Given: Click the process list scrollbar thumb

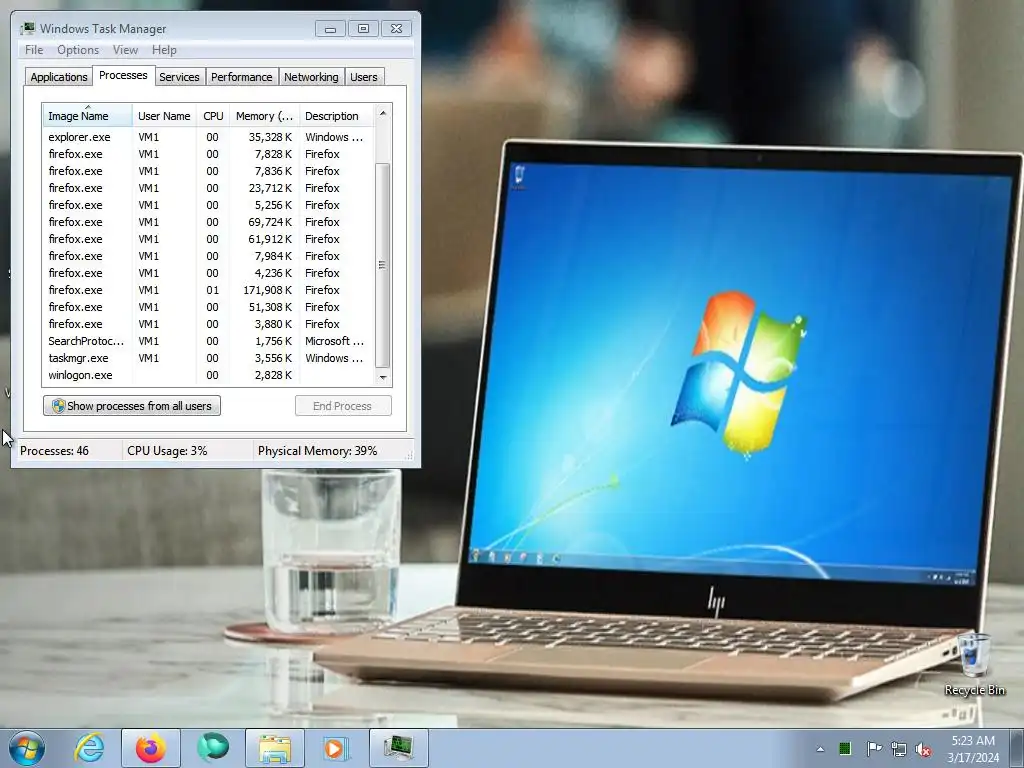Looking at the screenshot, I should tap(383, 265).
